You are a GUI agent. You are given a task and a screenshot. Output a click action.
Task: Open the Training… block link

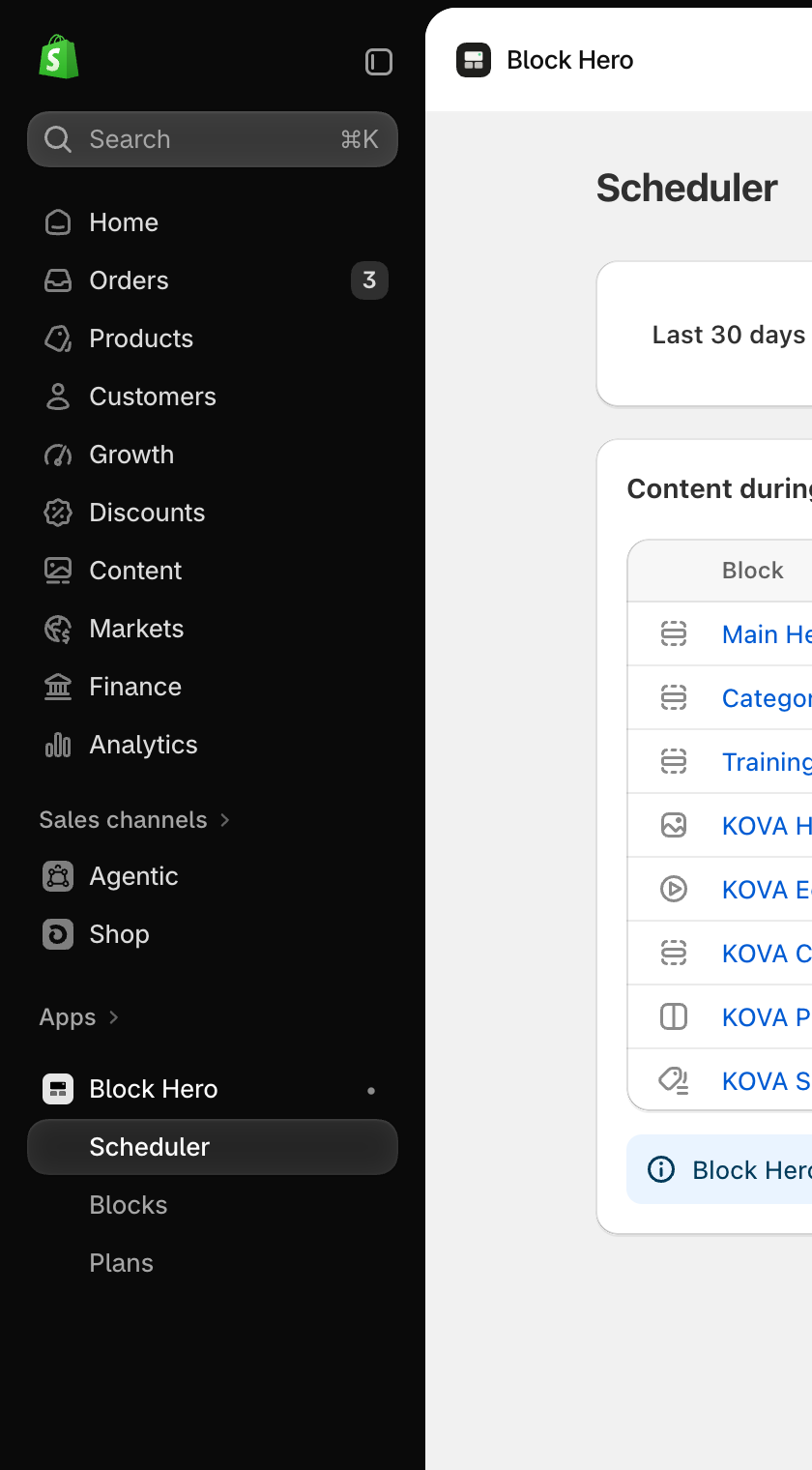pos(767,762)
